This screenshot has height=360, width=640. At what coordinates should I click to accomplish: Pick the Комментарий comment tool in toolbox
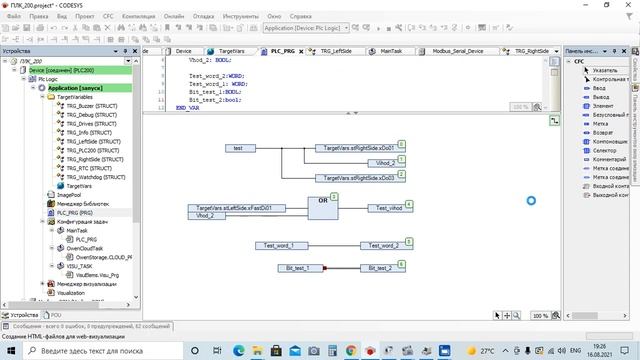coord(604,160)
